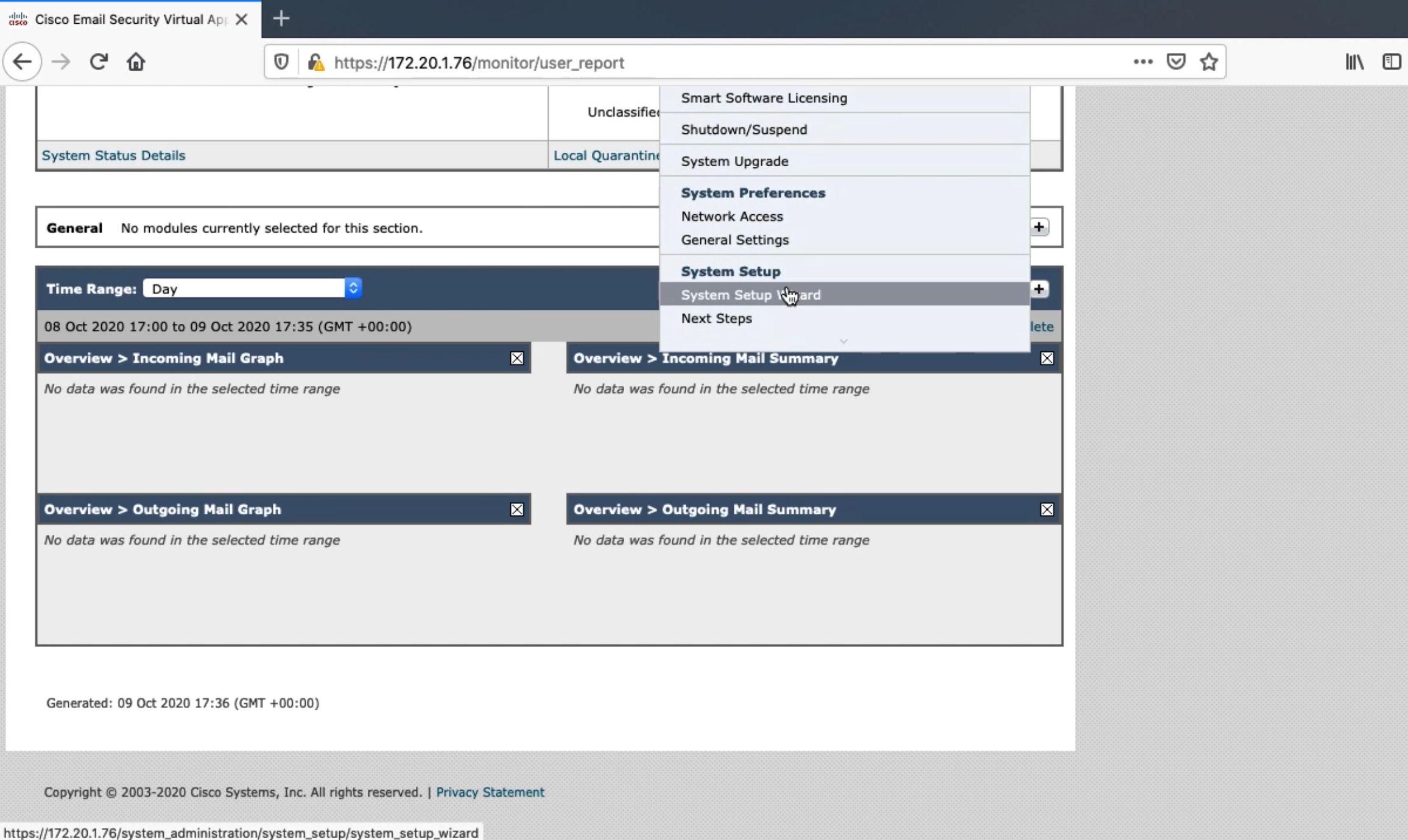Screen dimensions: 1408x840
Task: Open the Time Range dropdown
Action: click(x=252, y=289)
